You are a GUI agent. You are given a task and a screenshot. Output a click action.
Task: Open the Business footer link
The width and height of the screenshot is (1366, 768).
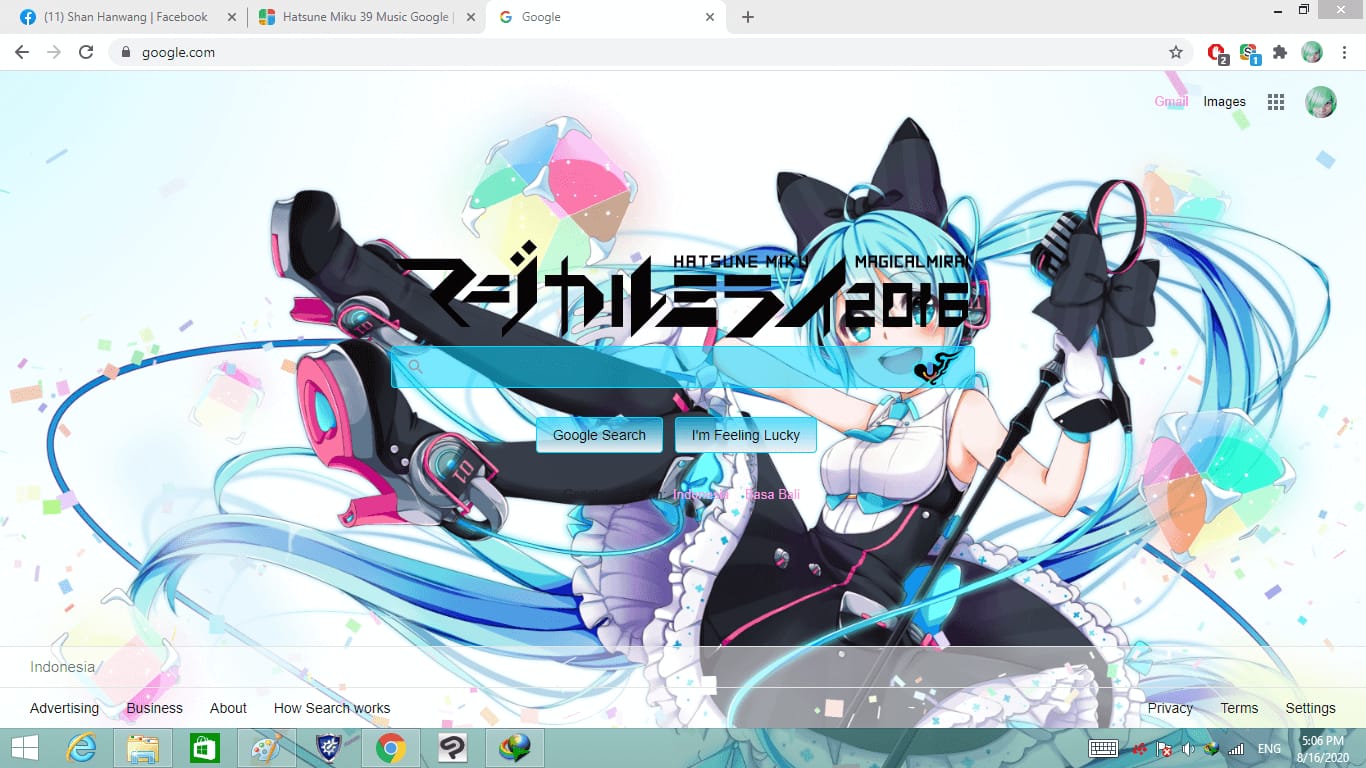[x=154, y=708]
